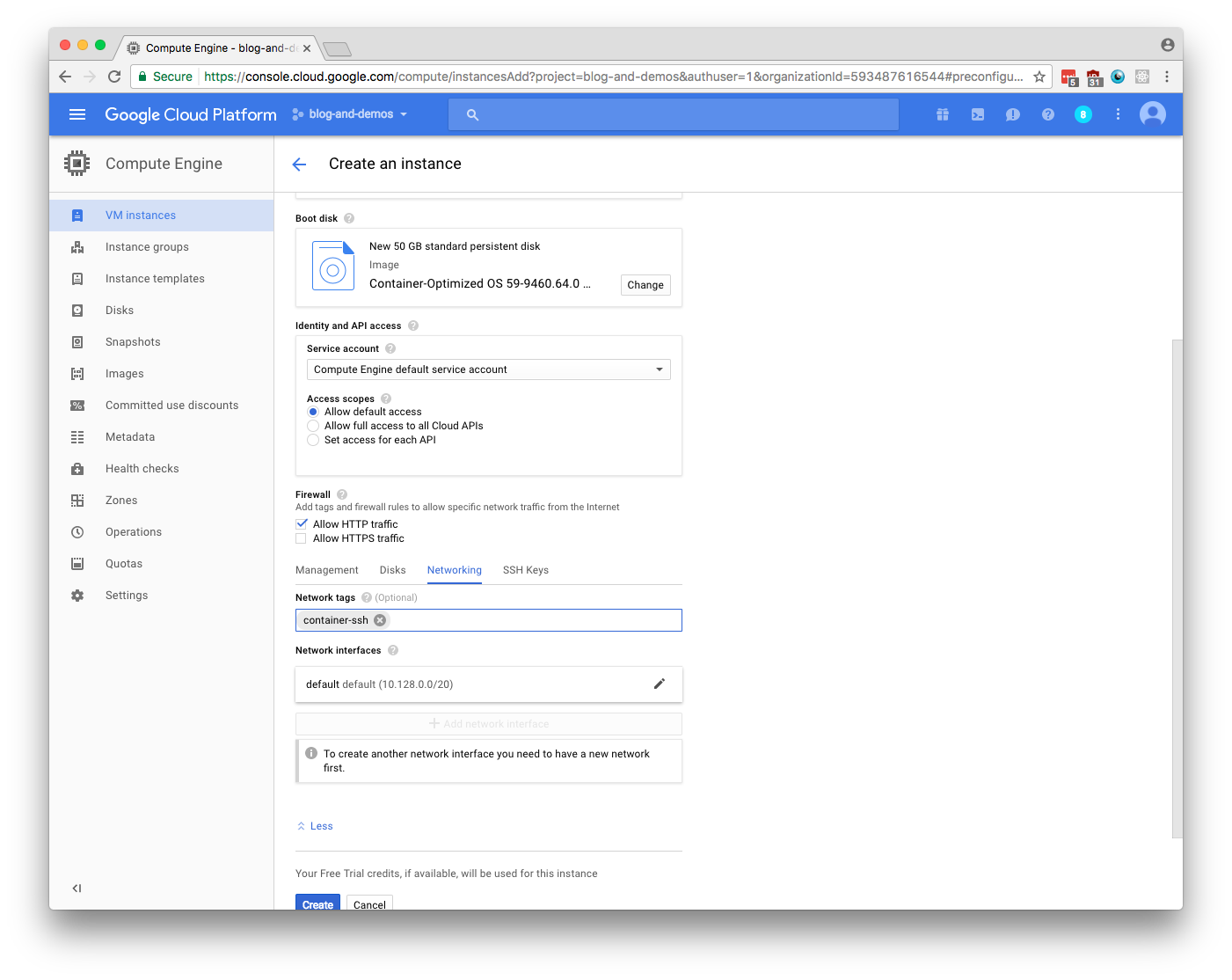Collapse the sidebar with bottom arrow icon
The height and width of the screenshot is (980, 1232).
(x=77, y=889)
